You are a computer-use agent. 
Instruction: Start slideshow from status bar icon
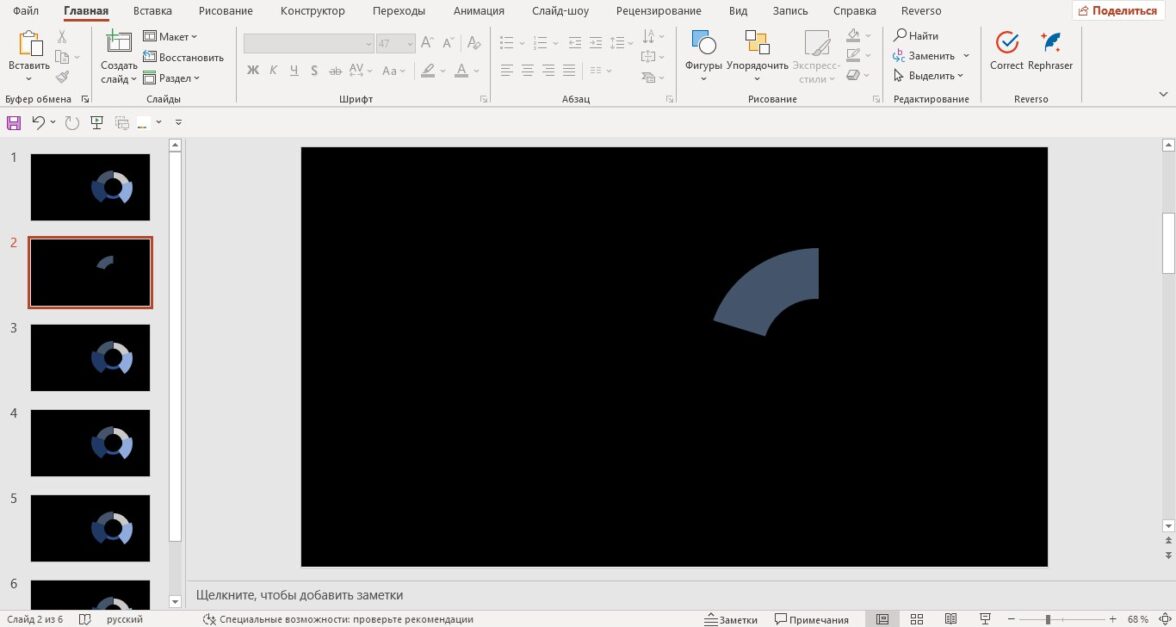click(984, 620)
